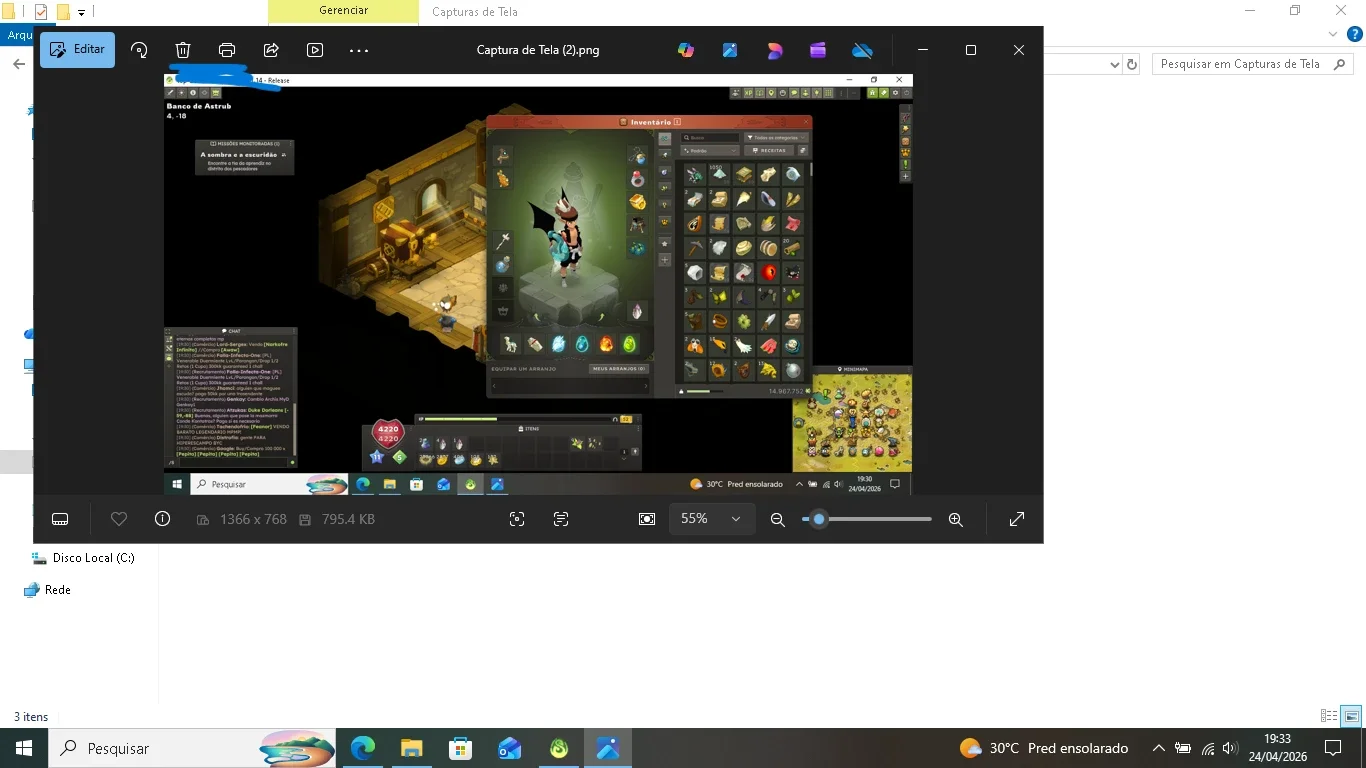Scan text in the image
Viewport: 1366px width, 768px height.
coord(561,519)
